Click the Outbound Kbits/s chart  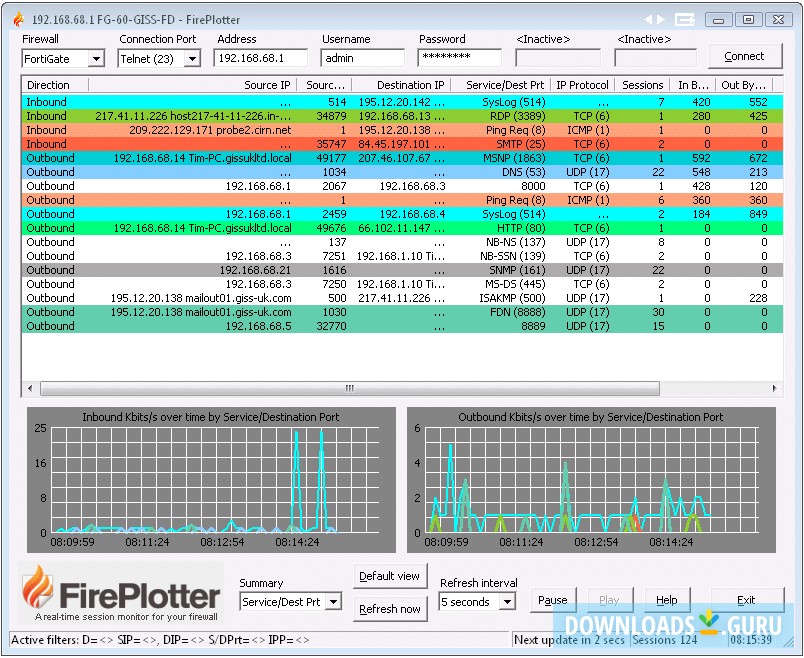coord(591,480)
